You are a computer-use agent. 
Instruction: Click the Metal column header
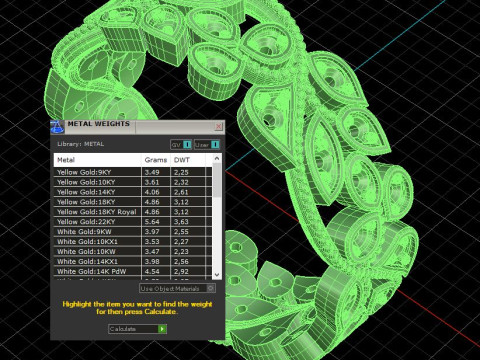[97, 160]
